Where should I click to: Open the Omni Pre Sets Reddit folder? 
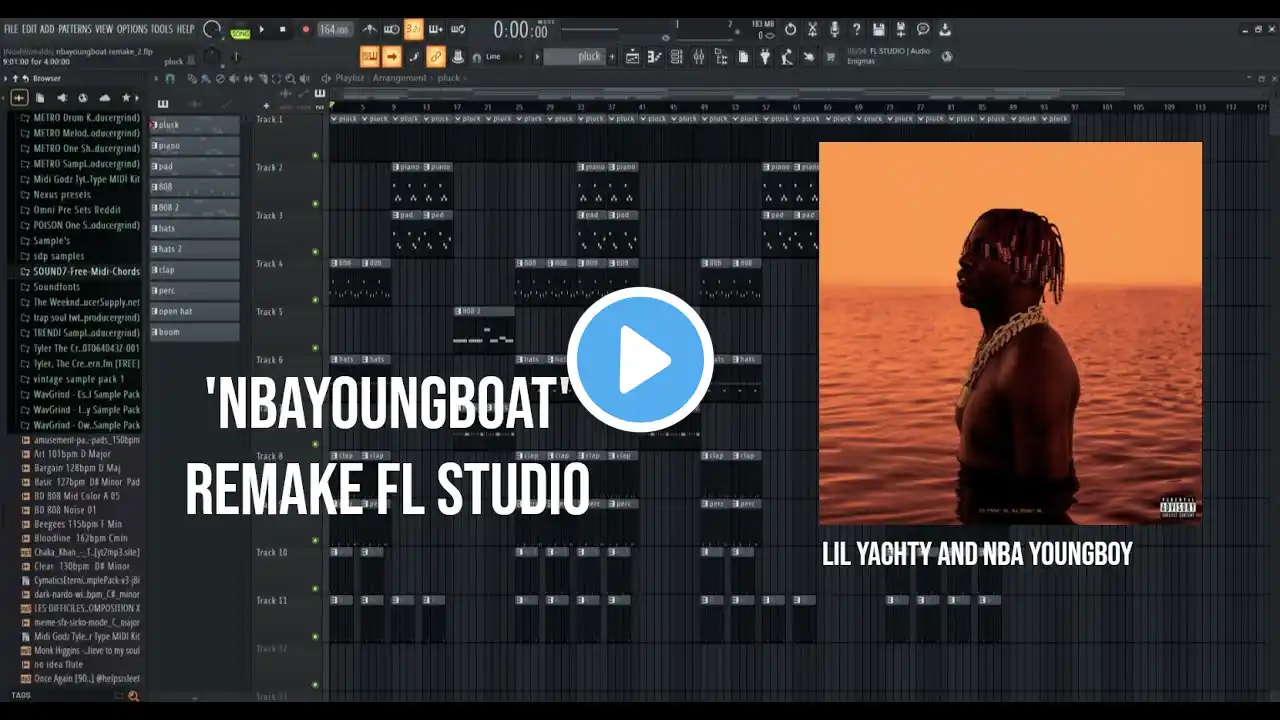click(77, 210)
